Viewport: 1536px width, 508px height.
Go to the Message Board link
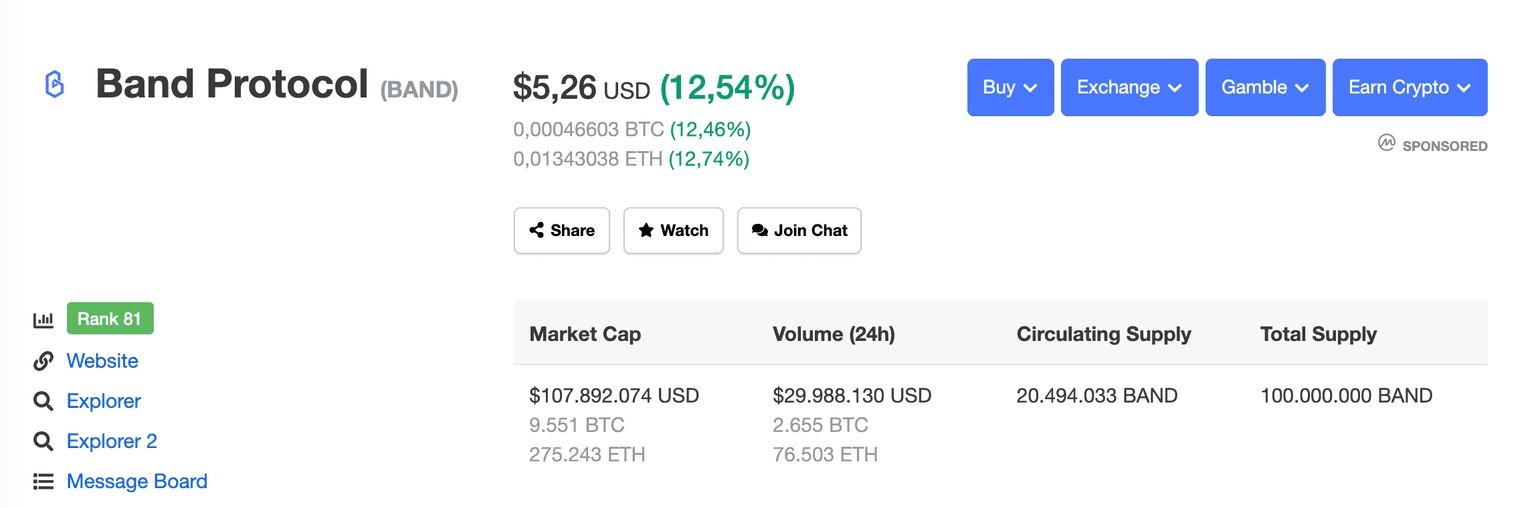click(137, 482)
